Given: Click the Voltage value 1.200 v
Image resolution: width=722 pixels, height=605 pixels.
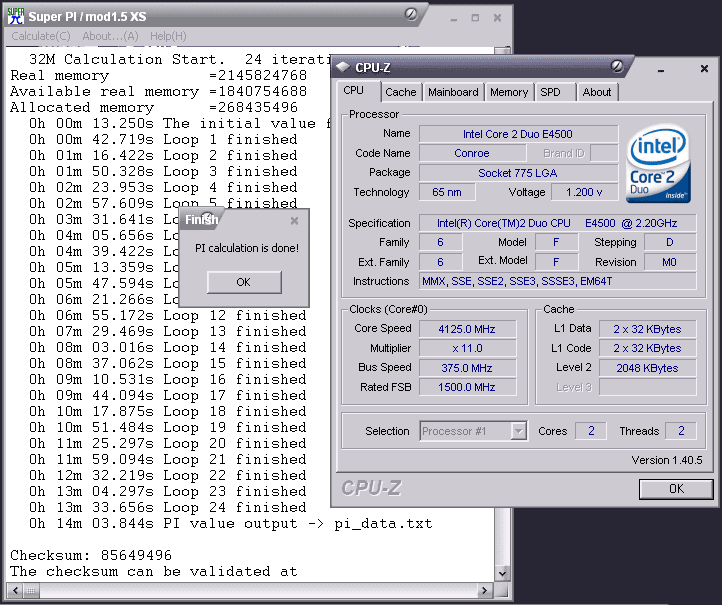Looking at the screenshot, I should tap(584, 192).
